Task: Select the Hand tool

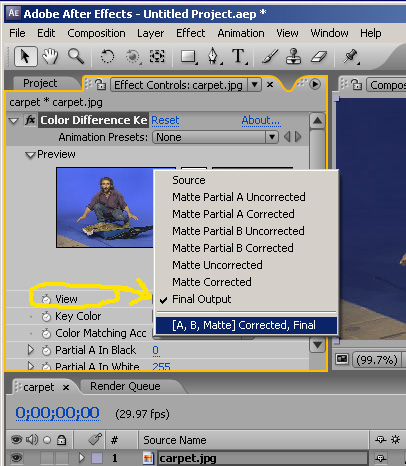Action: tap(50, 56)
